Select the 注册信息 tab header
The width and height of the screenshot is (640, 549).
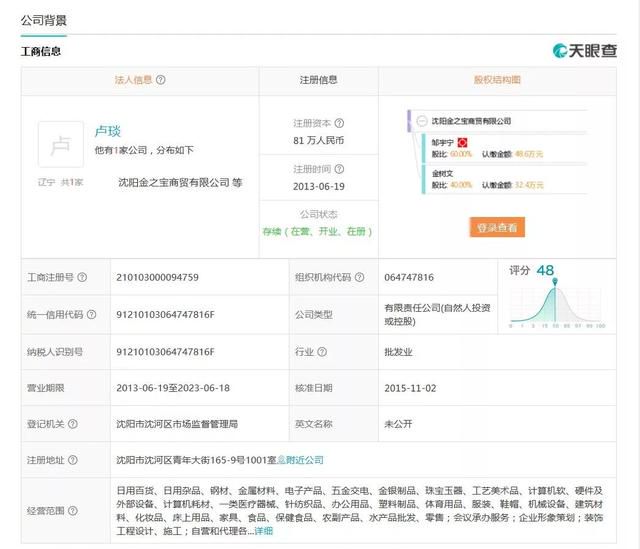click(x=318, y=80)
